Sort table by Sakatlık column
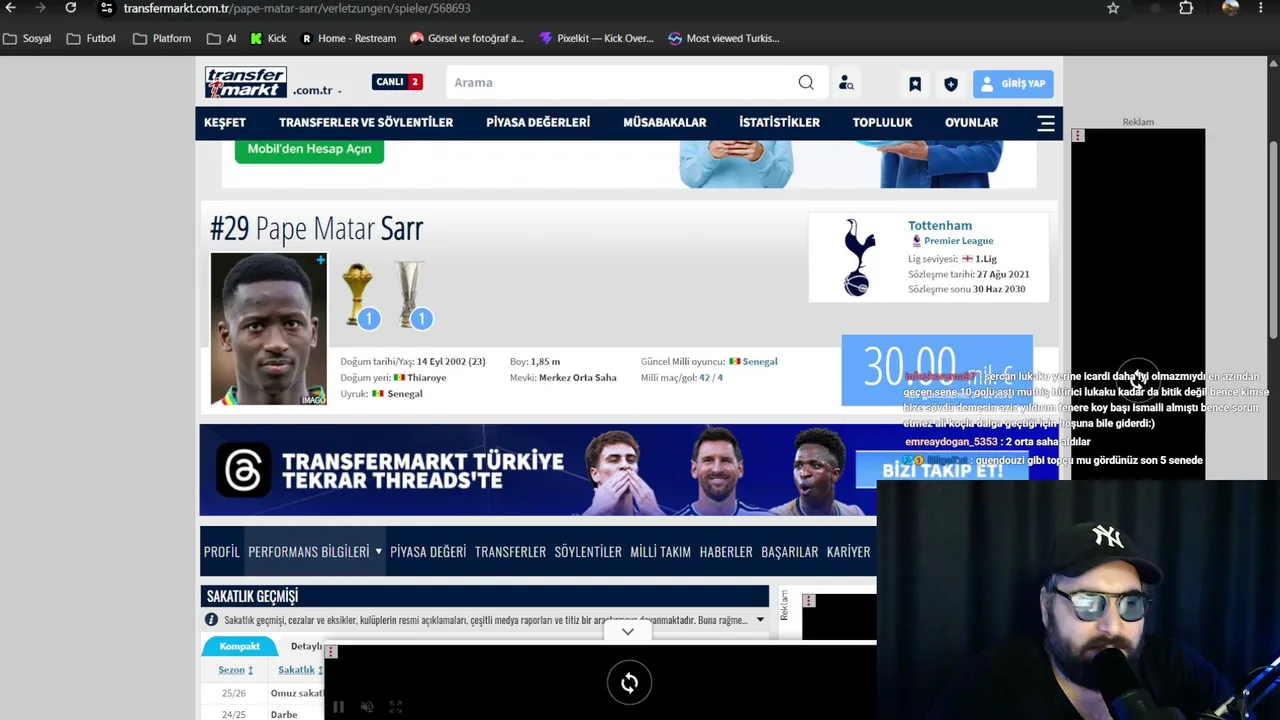 [299, 670]
